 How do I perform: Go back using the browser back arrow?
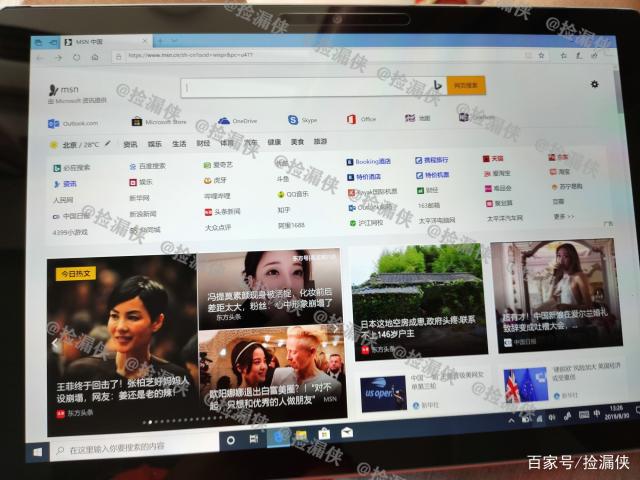pyautogui.click(x=40, y=58)
